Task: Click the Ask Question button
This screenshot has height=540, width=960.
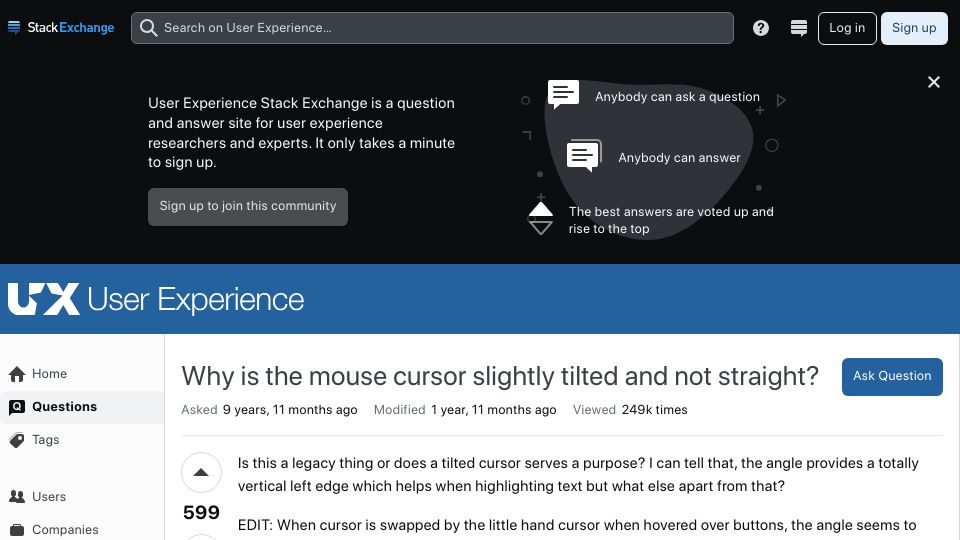Action: click(892, 377)
